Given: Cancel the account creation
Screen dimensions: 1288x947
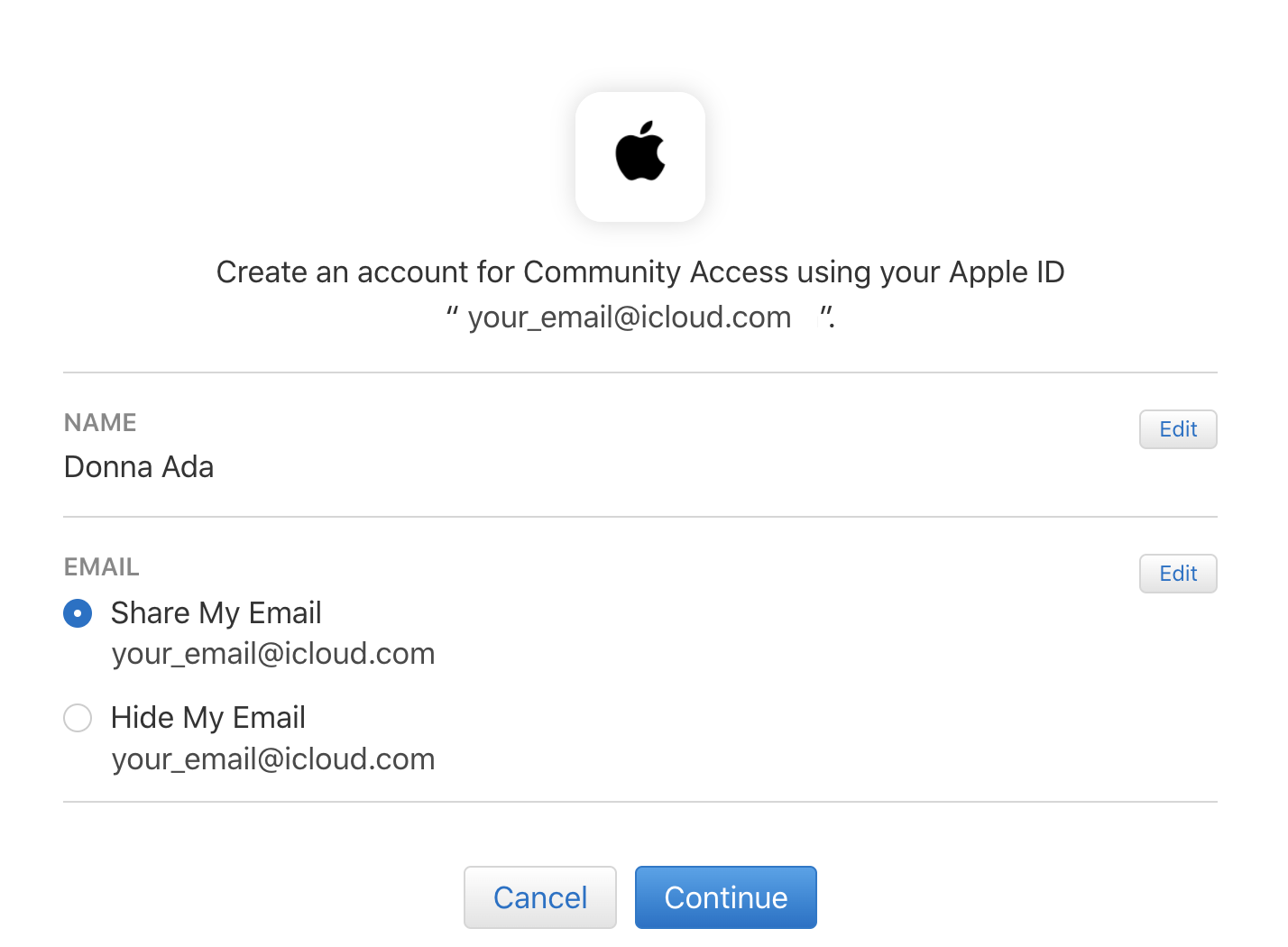Looking at the screenshot, I should point(540,897).
